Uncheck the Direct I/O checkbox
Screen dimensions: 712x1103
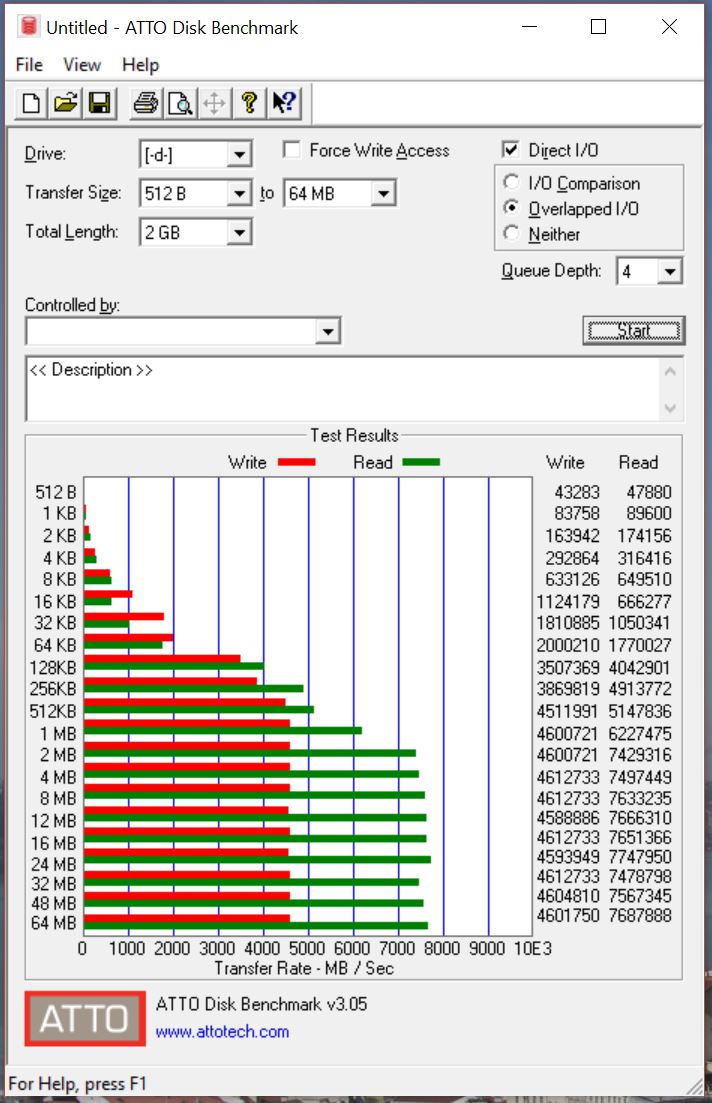pos(511,150)
